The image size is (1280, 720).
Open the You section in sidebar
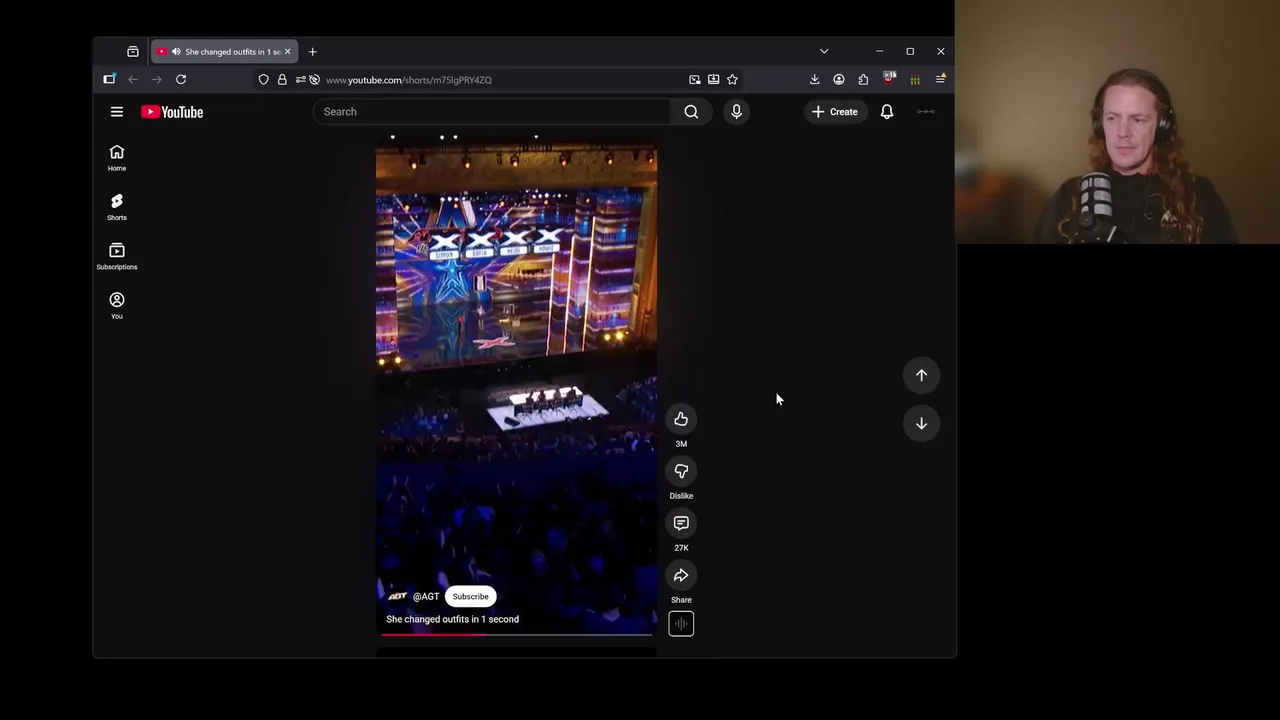(x=117, y=305)
